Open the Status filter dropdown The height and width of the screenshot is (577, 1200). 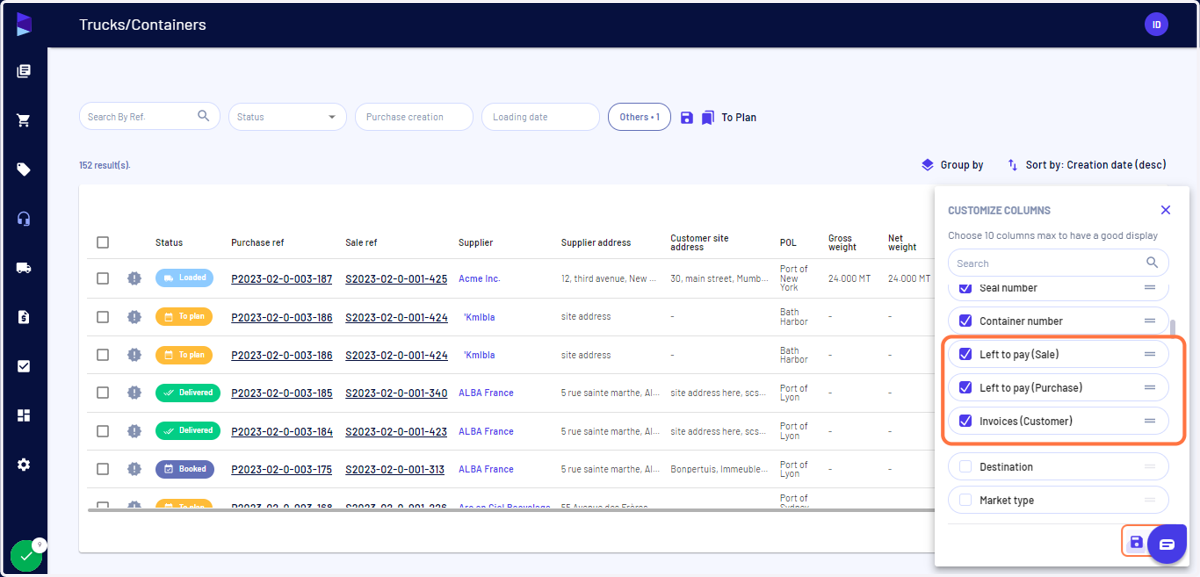tap(287, 117)
